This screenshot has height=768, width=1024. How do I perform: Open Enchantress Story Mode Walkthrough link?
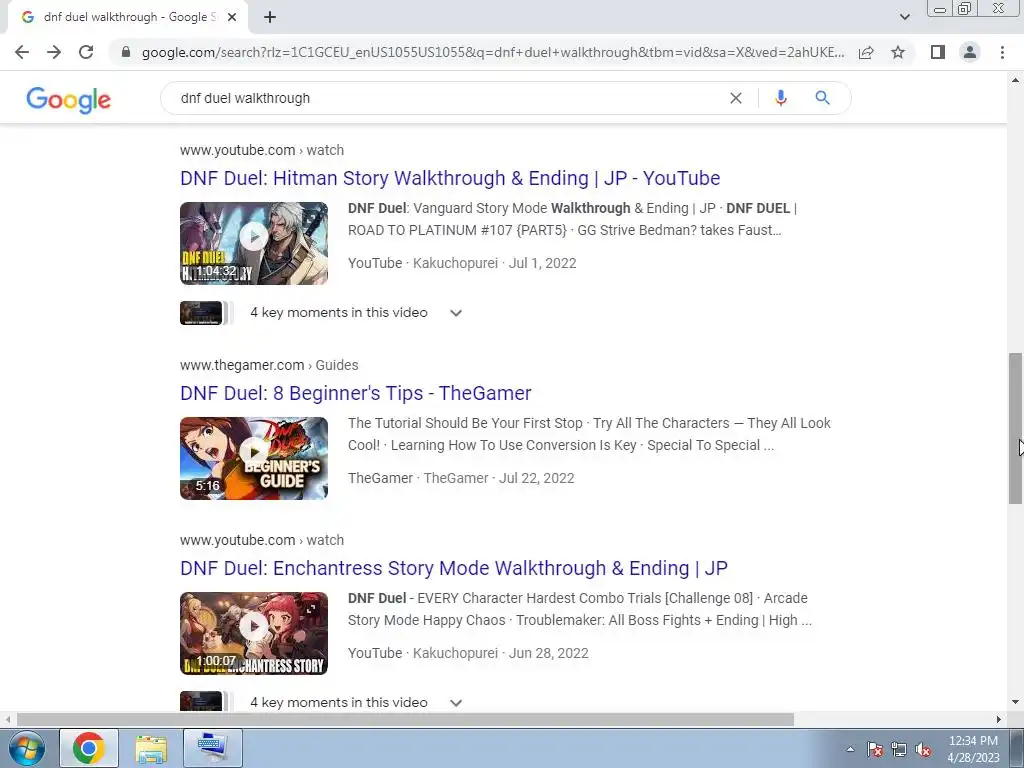point(454,568)
